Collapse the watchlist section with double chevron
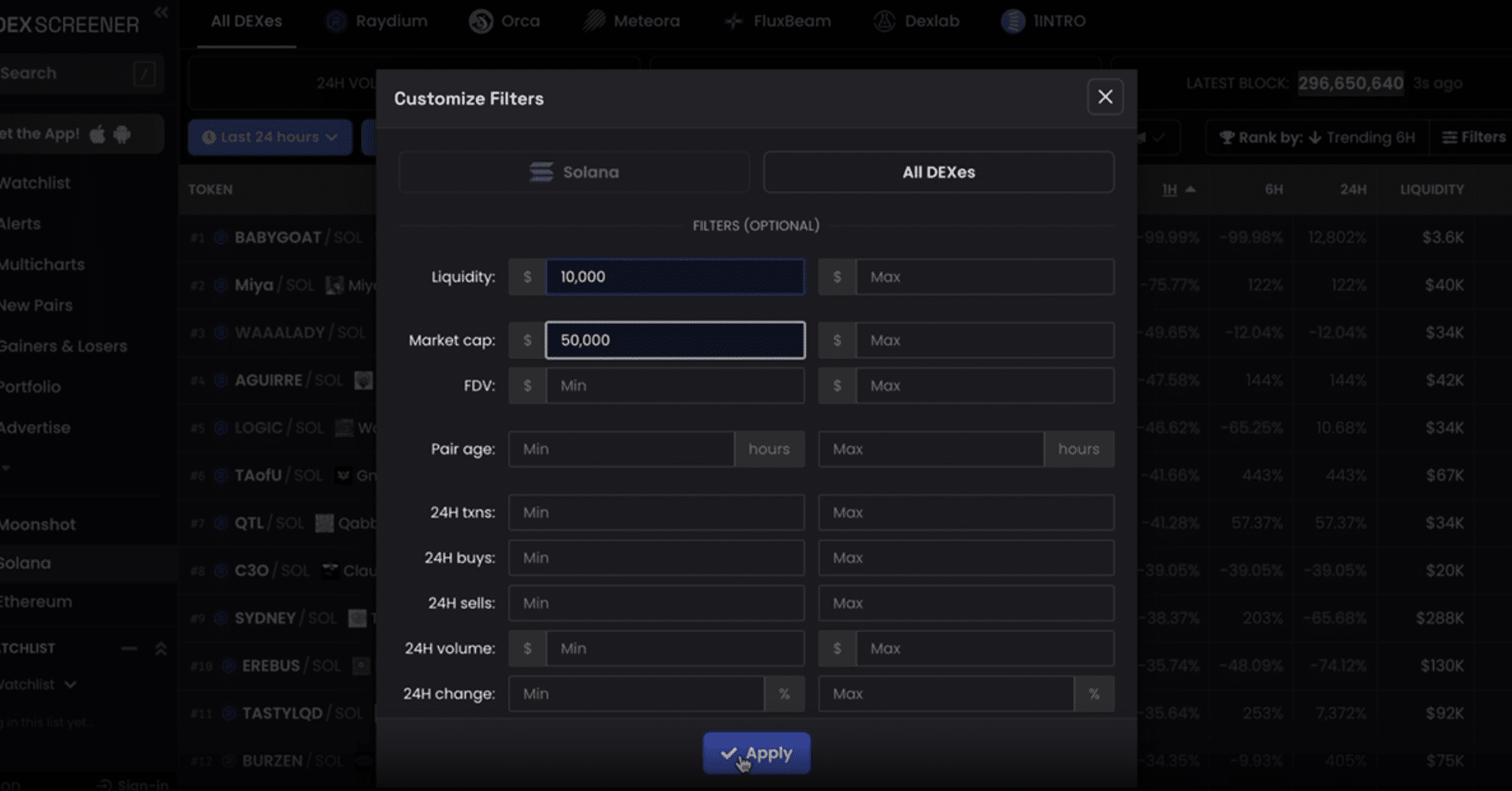This screenshot has width=1512, height=791. 161,648
